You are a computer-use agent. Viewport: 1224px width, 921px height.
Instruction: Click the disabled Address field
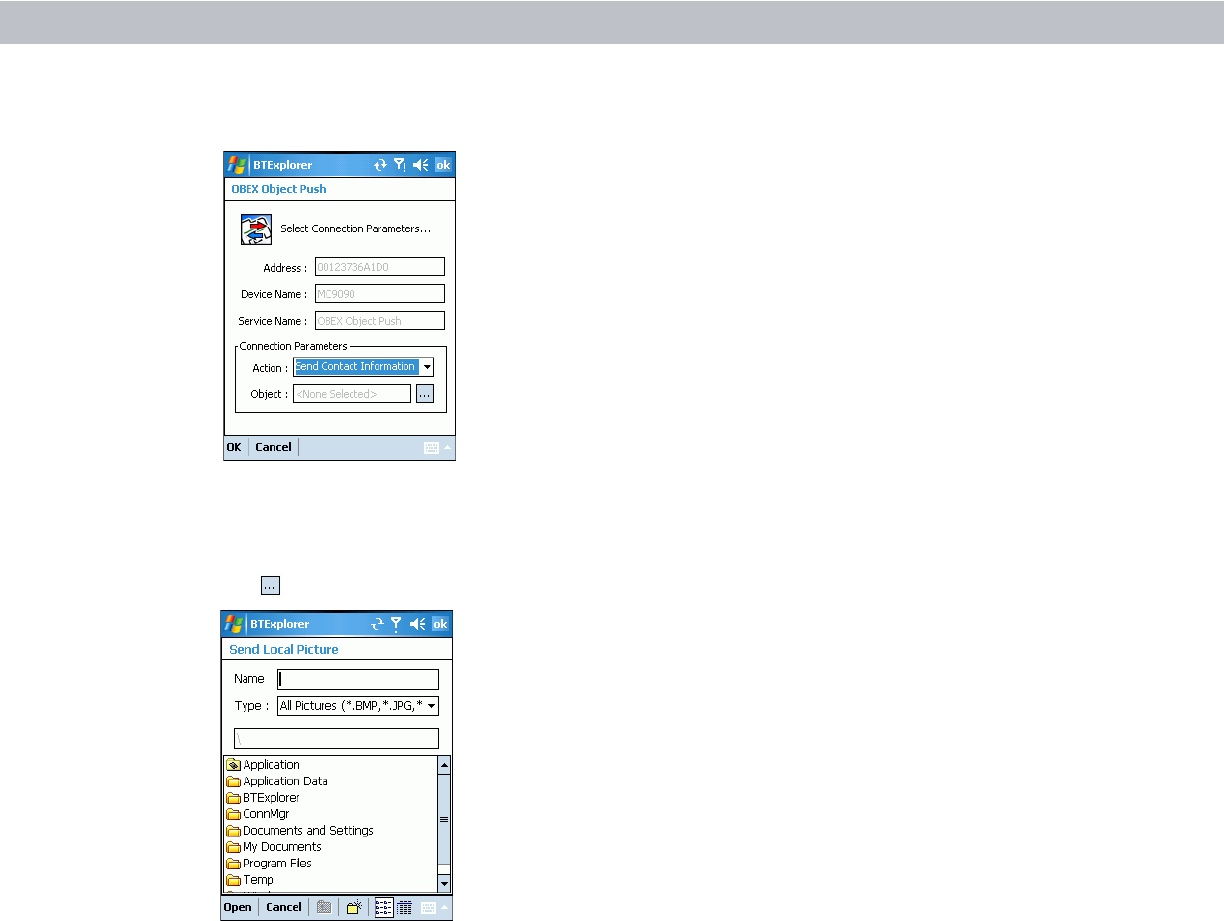click(379, 267)
